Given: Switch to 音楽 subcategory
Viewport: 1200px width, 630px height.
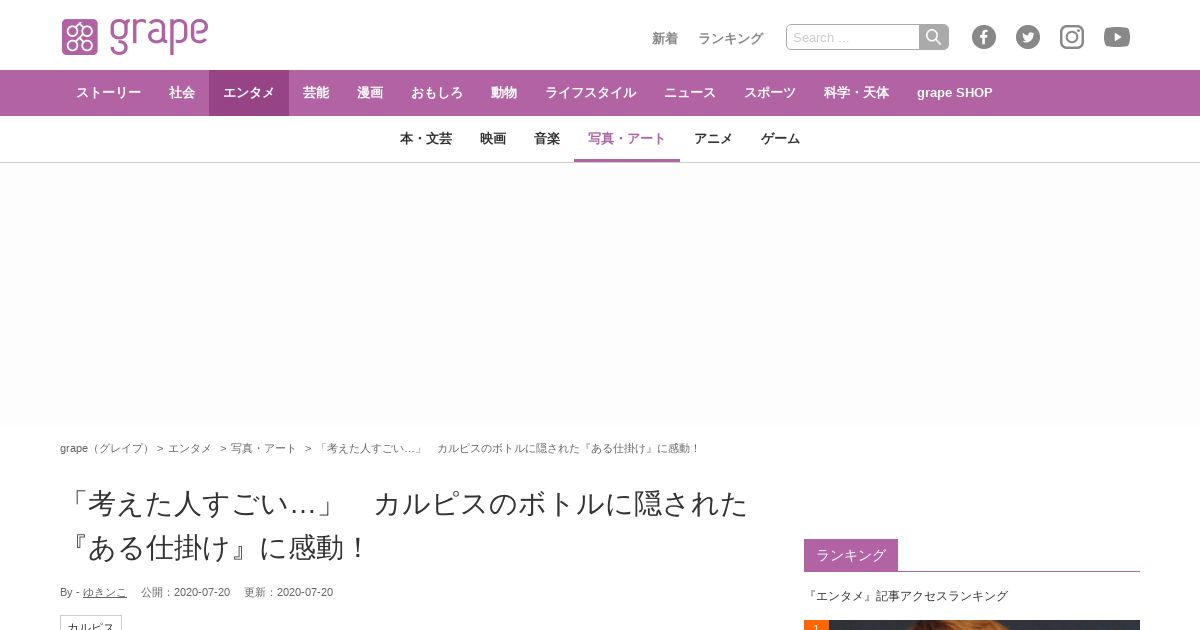Looking at the screenshot, I should (x=547, y=139).
